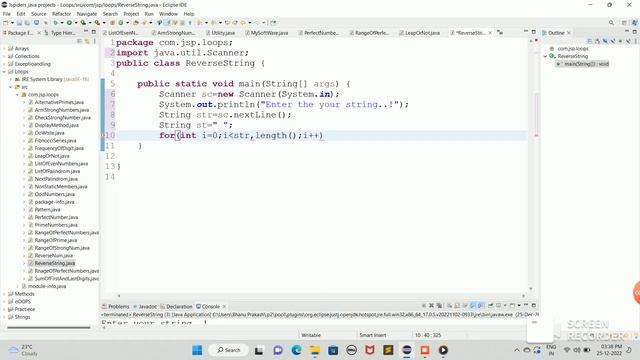Viewport: 640px width, 360px height.
Task: Click the Windows Start button
Action: tap(197, 350)
